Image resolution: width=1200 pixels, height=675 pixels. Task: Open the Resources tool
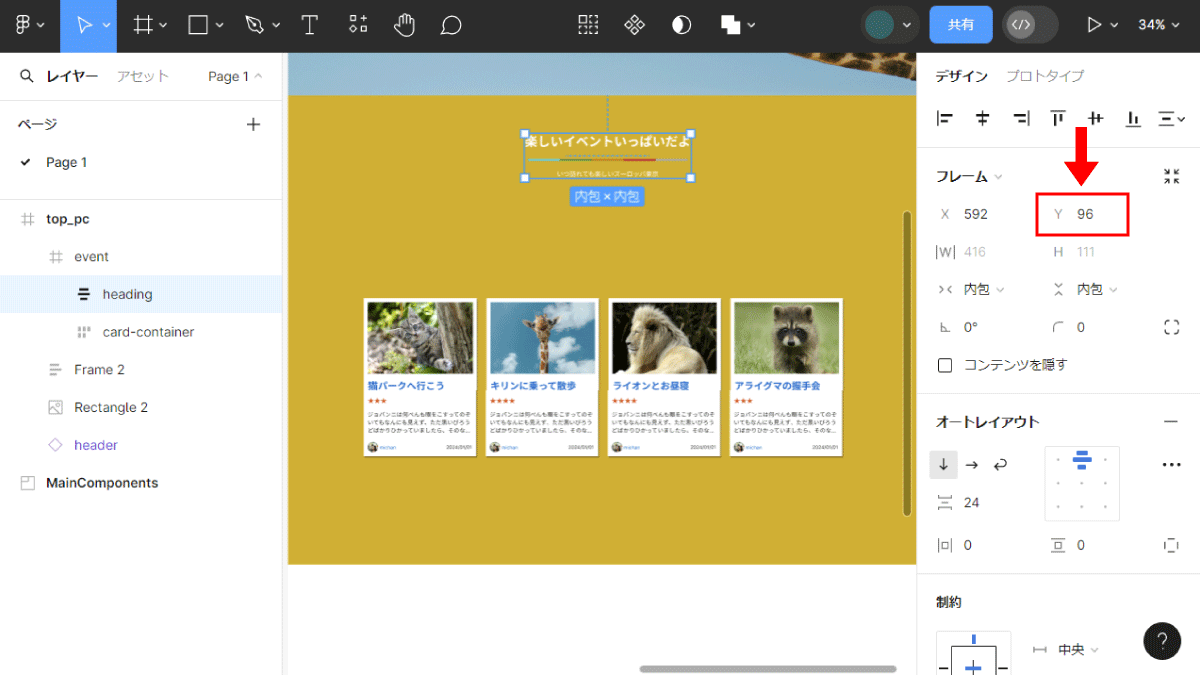click(358, 25)
